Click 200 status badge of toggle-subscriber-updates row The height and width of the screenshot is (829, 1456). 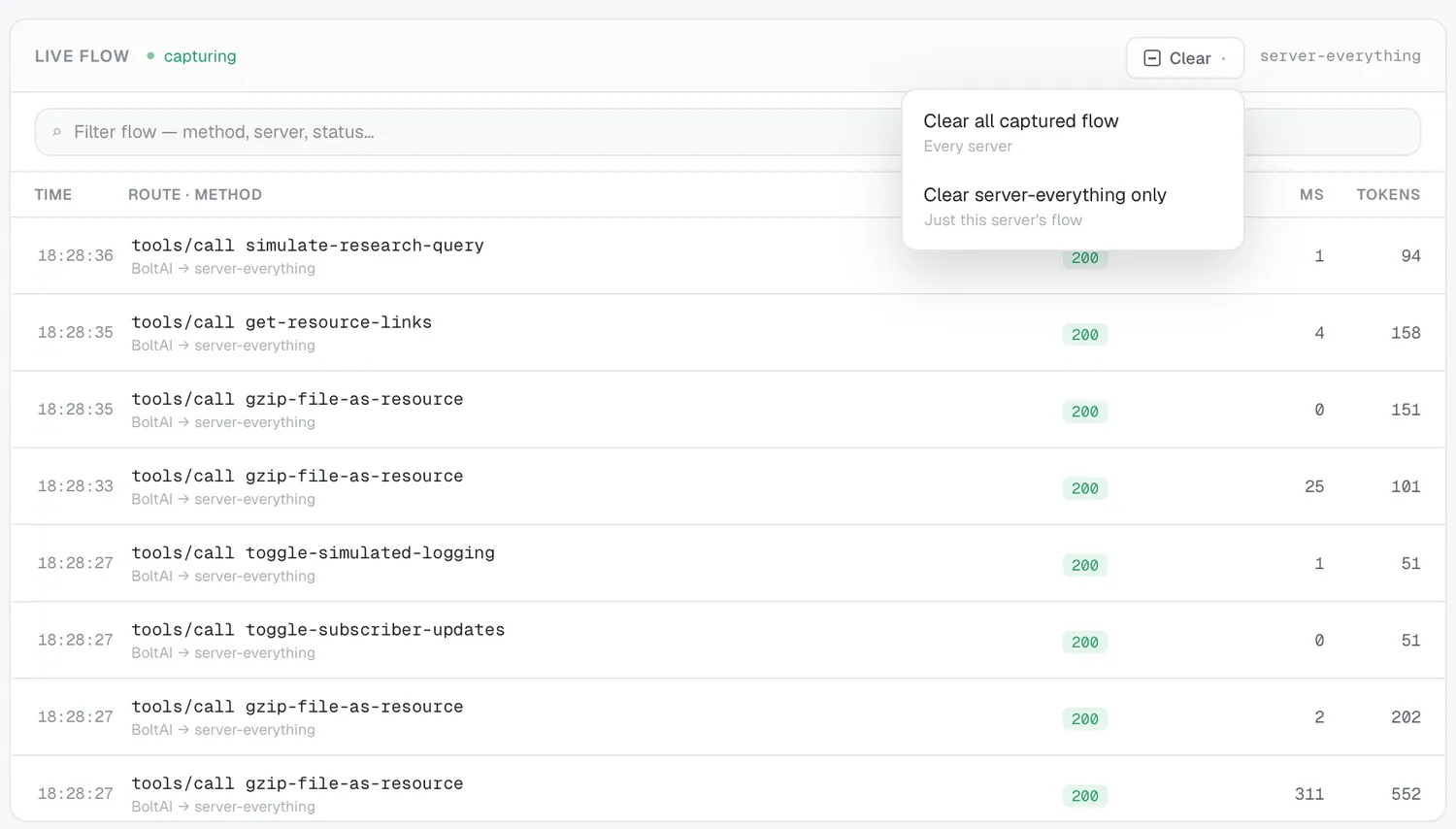pos(1085,642)
